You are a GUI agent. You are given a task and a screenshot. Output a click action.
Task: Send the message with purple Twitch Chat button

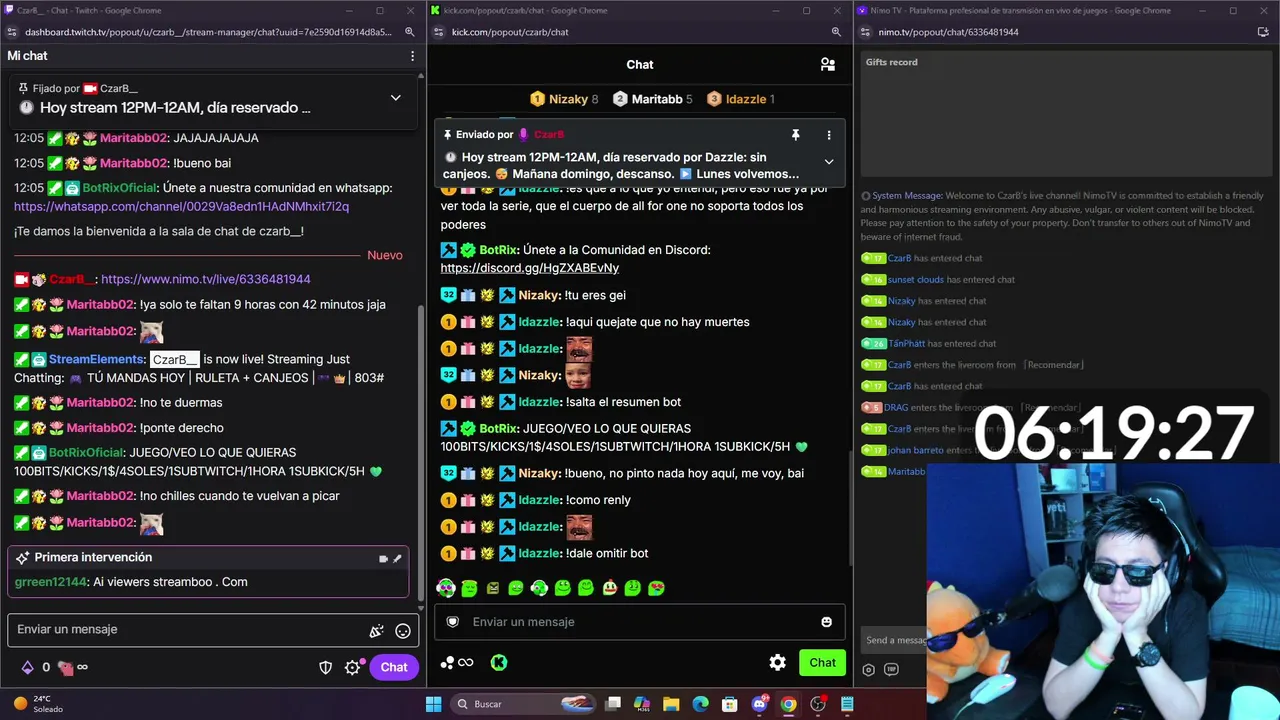[x=393, y=667]
